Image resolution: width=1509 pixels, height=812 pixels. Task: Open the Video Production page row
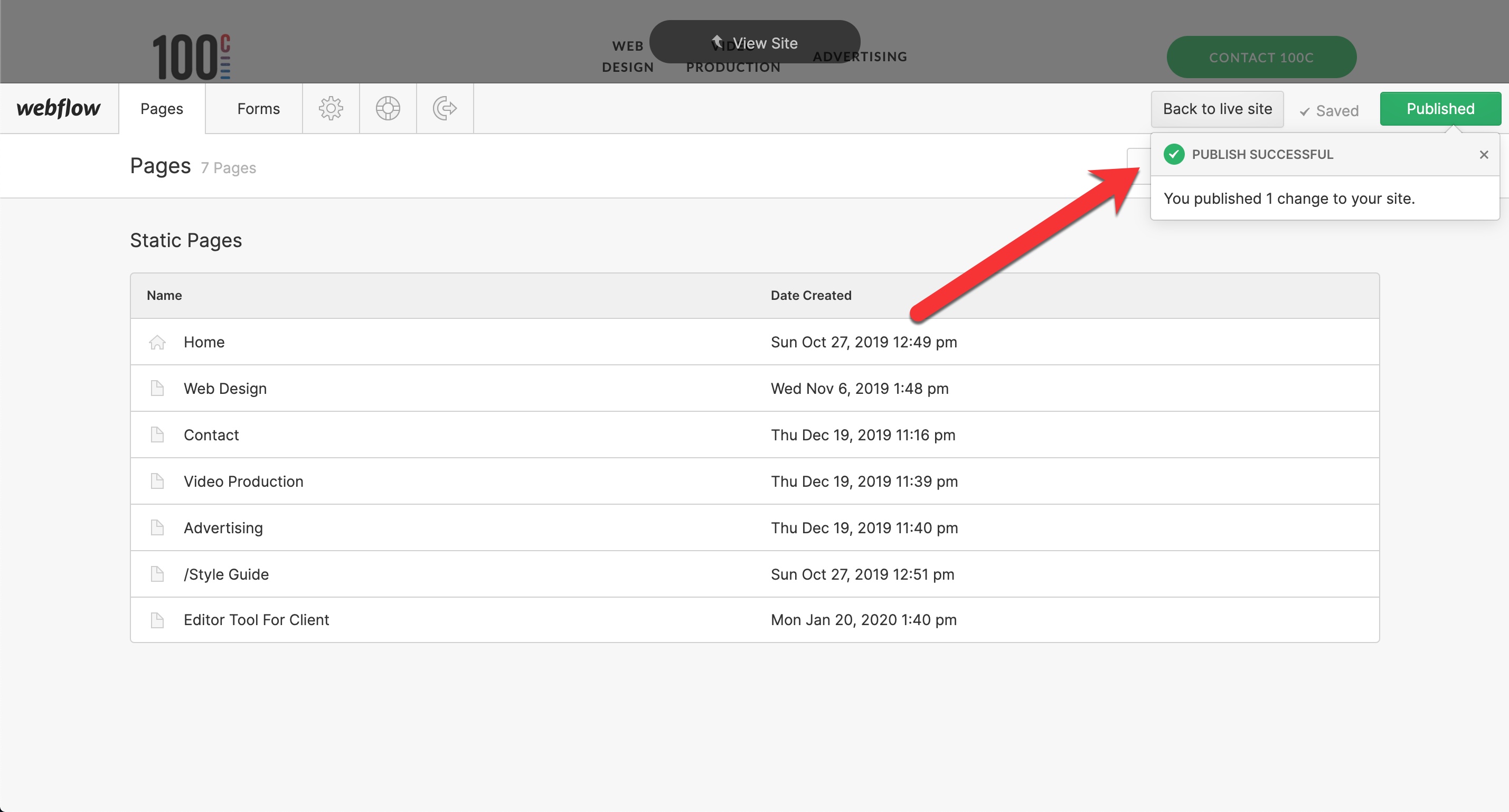[x=754, y=481]
